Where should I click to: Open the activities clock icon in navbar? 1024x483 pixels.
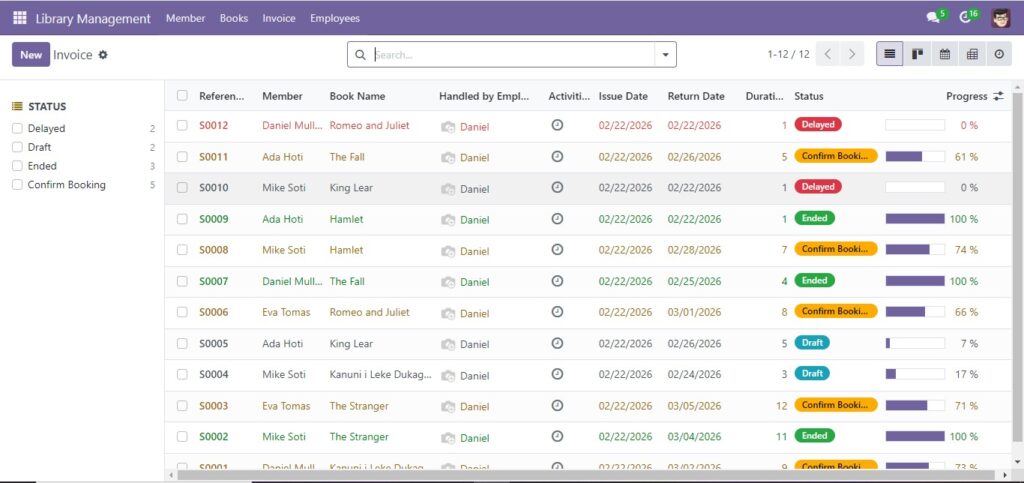pyautogui.click(x=965, y=18)
